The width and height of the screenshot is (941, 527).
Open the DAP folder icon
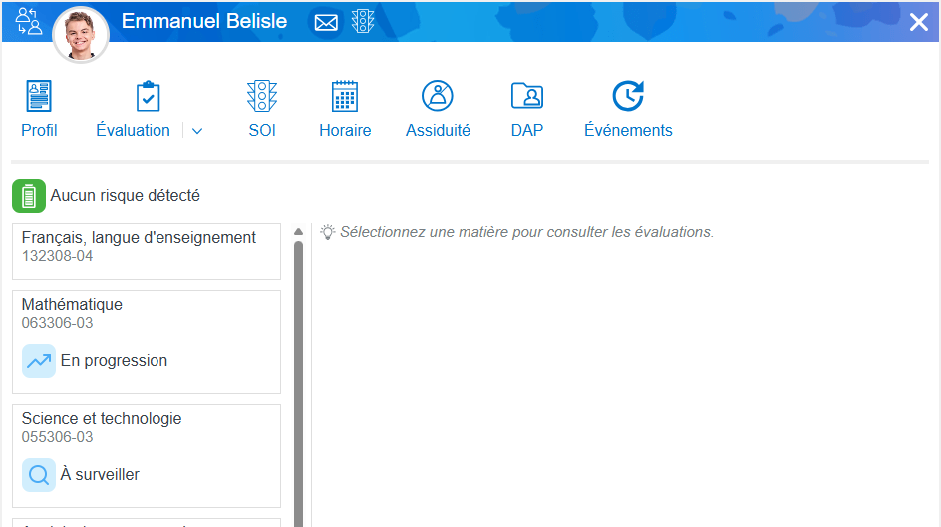526,97
